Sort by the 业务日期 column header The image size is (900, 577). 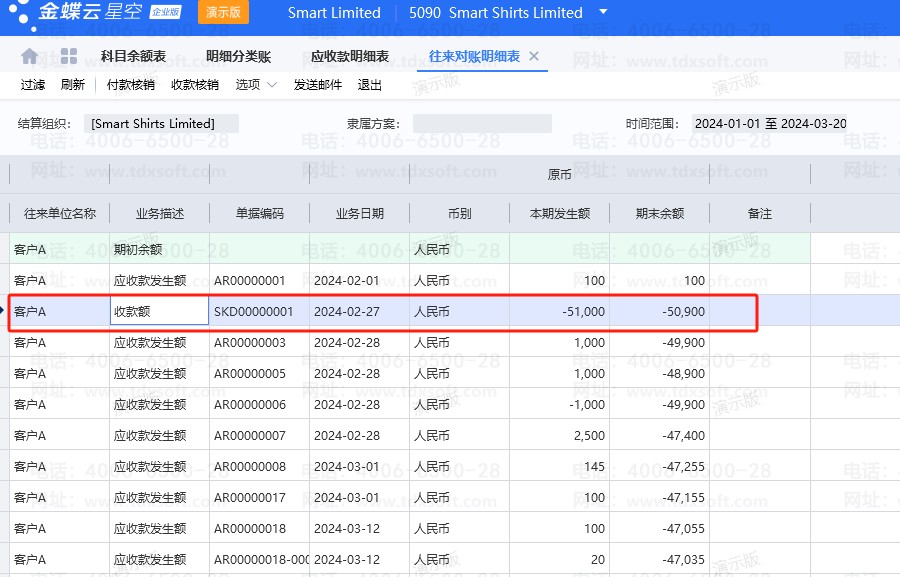coord(359,213)
